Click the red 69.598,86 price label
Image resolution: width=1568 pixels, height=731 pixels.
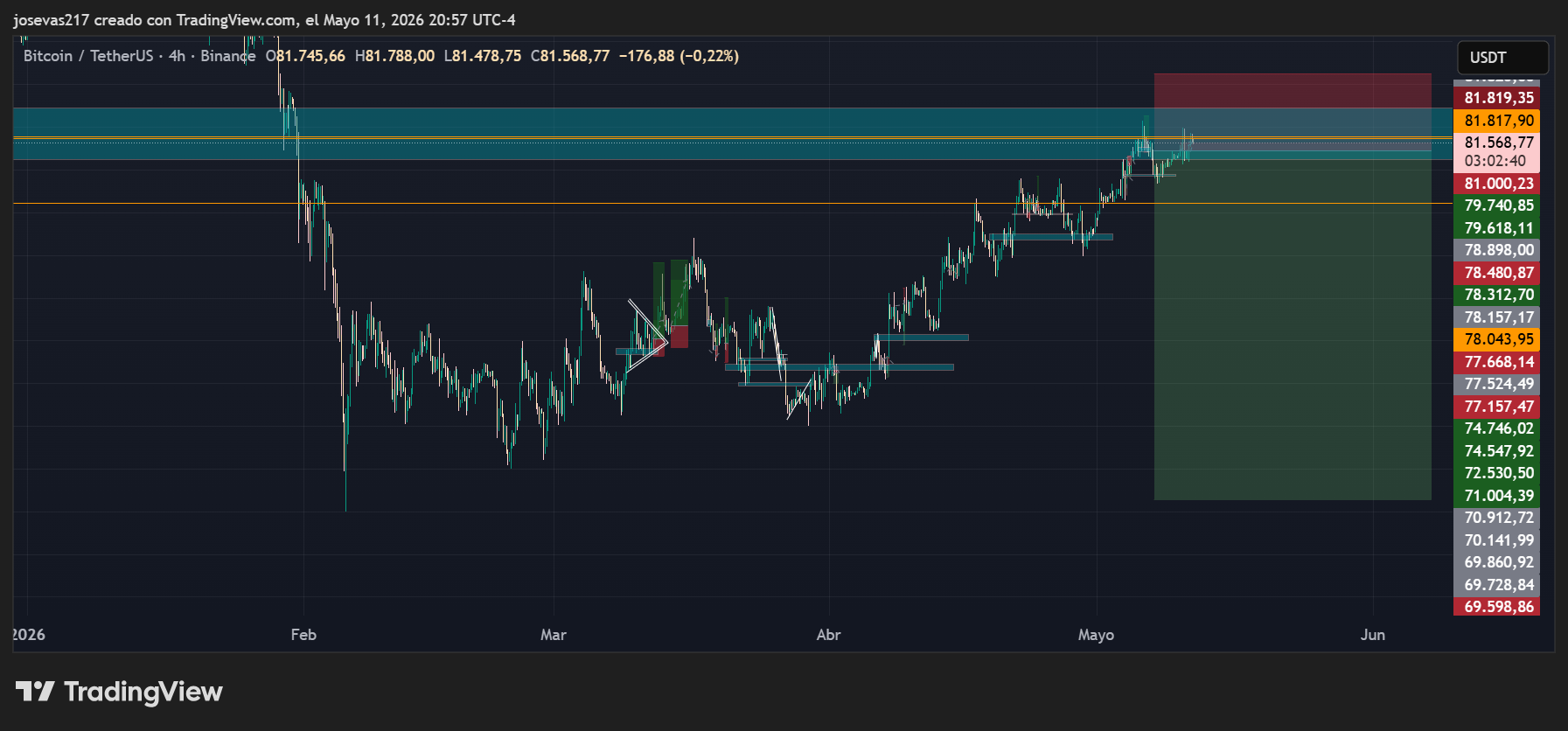[x=1496, y=607]
